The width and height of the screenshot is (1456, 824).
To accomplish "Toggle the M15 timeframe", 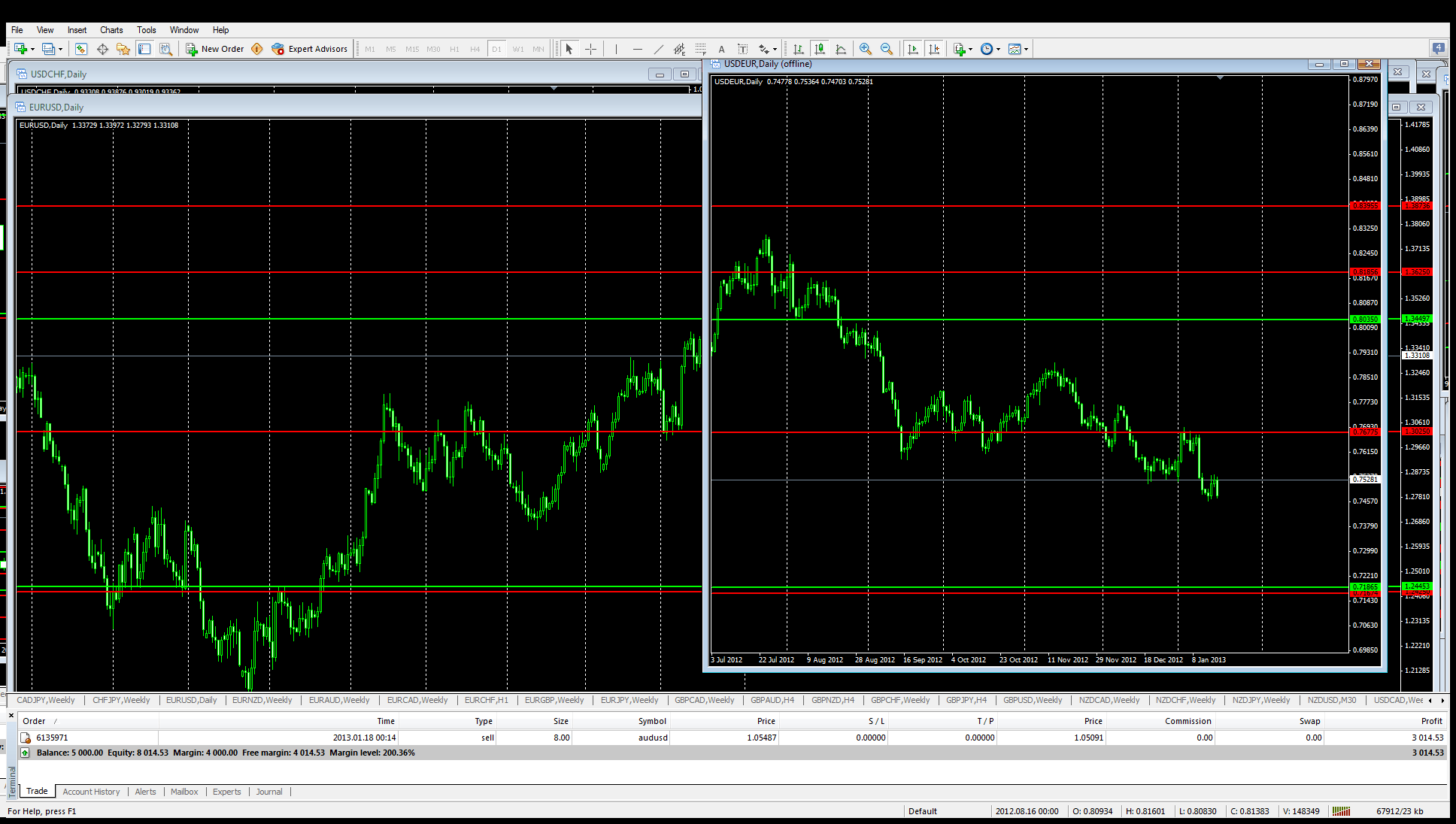I will click(412, 49).
